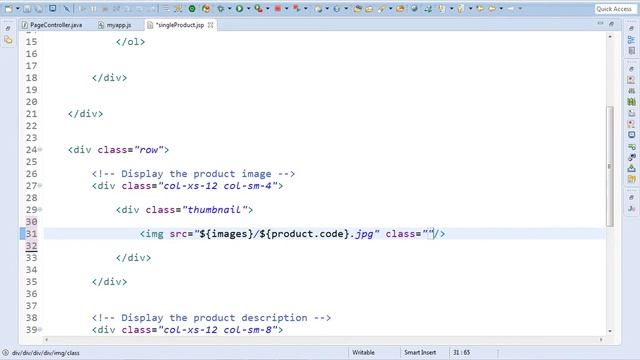The height and width of the screenshot is (360, 640).
Task: Open the coverage launch dropdown arrow
Action: tap(267, 9)
